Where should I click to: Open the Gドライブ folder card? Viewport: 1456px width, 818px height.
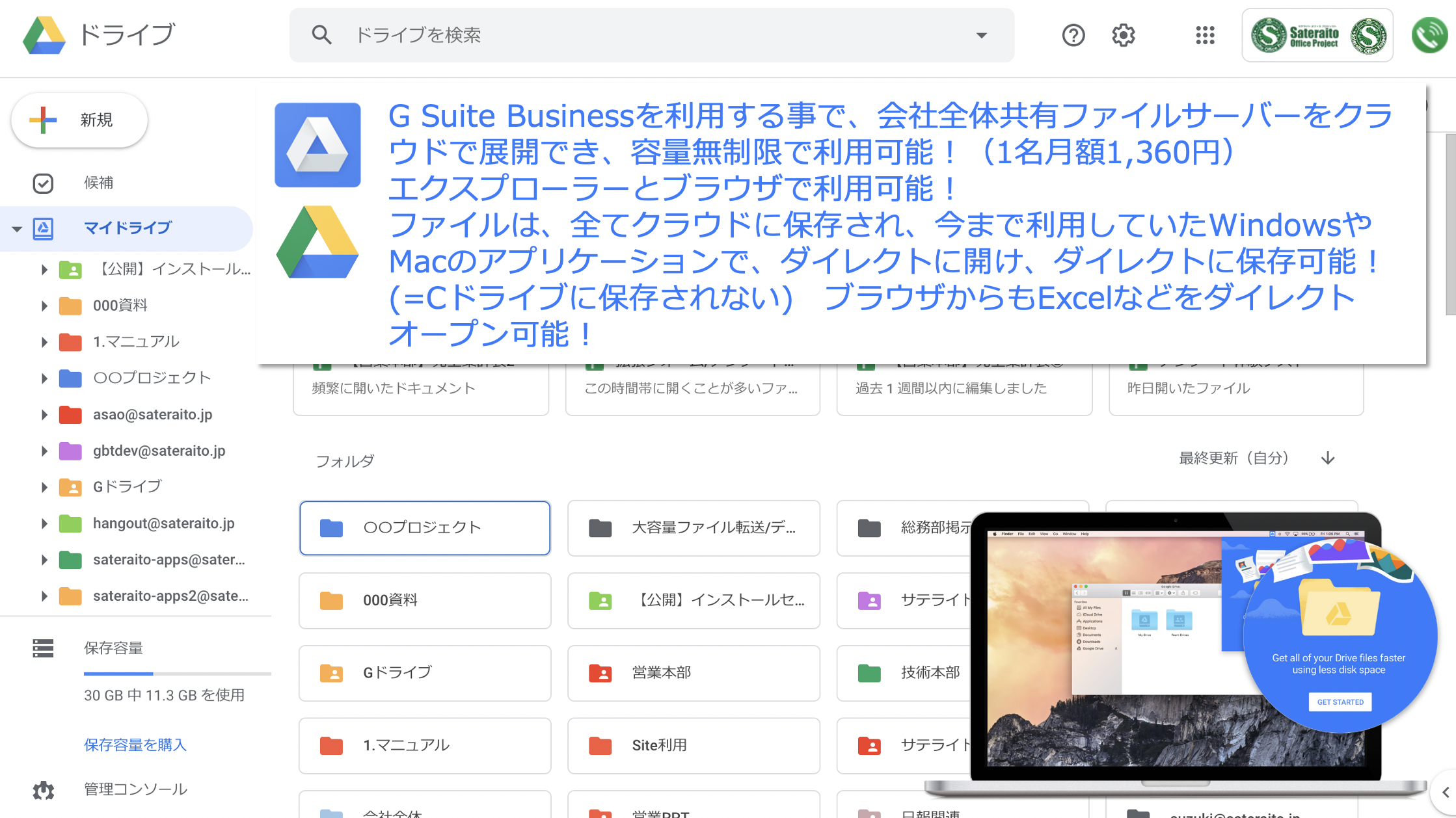[x=425, y=673]
